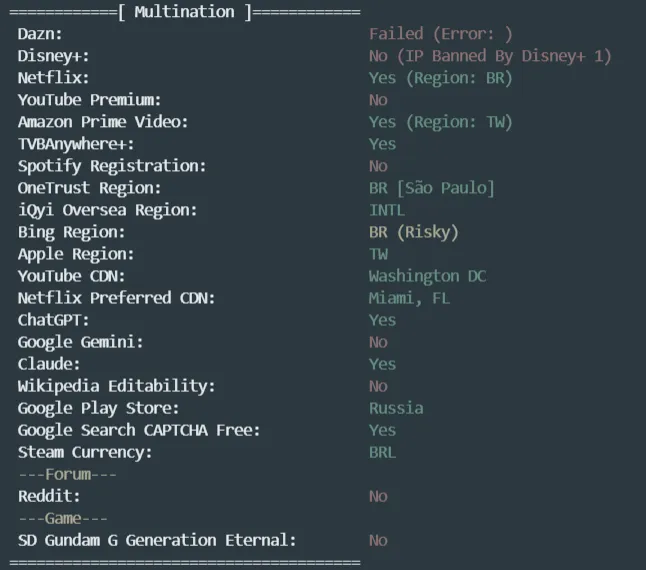Click the Forum section divider

[67, 474]
